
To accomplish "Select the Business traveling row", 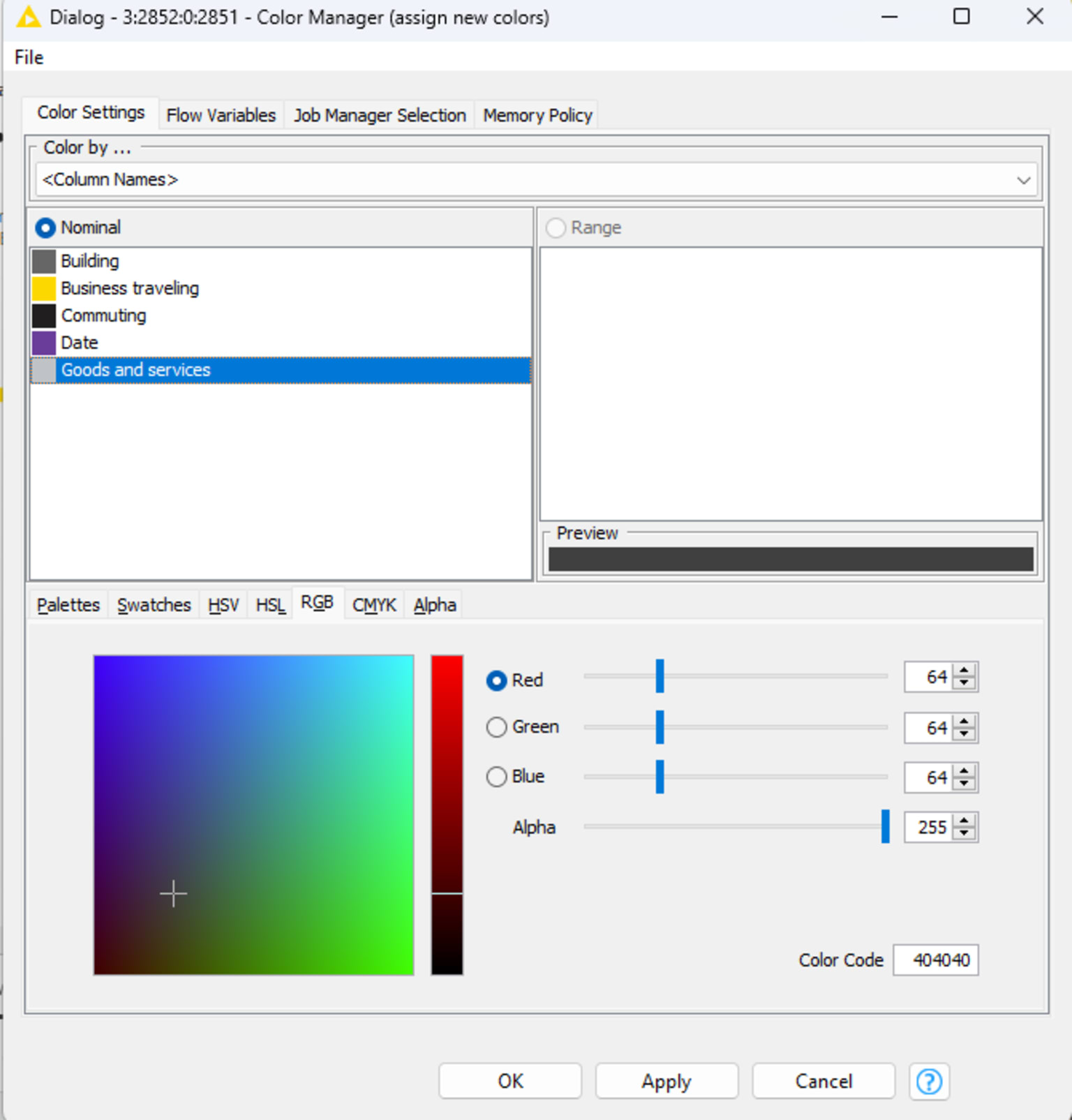I will coord(281,288).
